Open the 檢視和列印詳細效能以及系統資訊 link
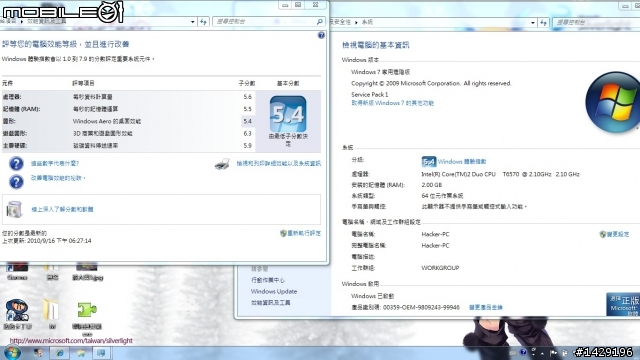 click(279, 164)
